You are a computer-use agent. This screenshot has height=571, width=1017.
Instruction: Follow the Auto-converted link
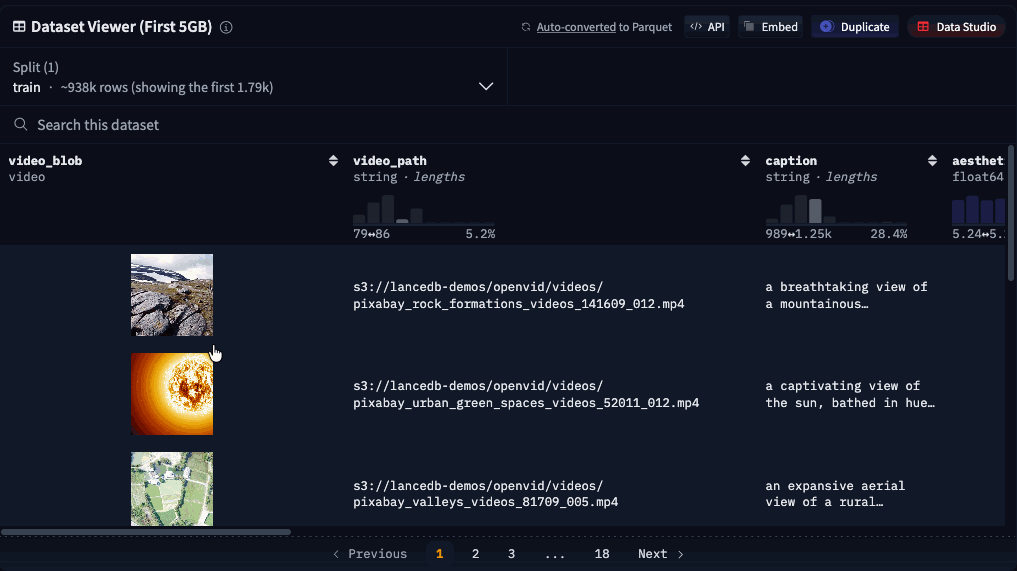575,27
